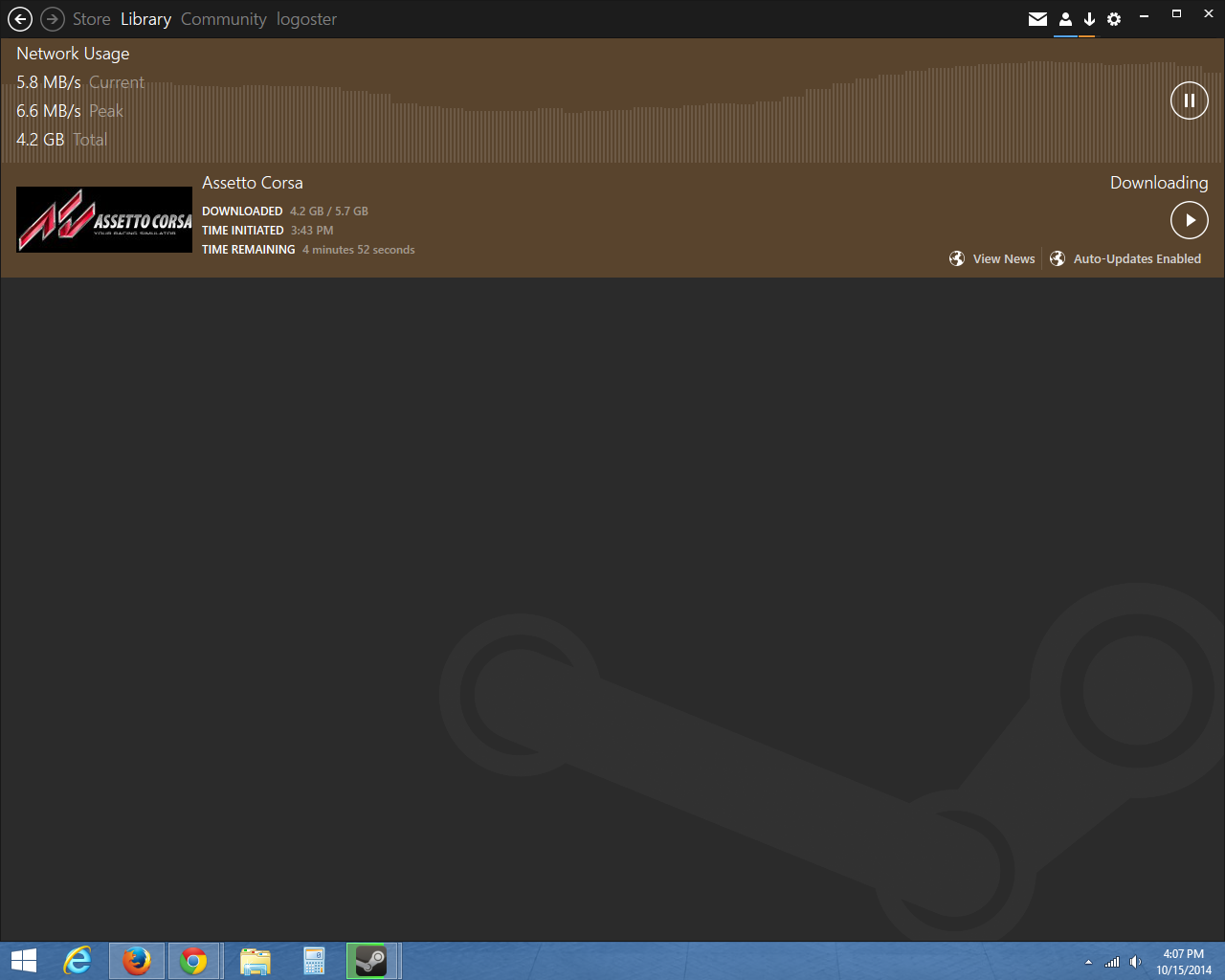Click the 4 minutes 52 seconds remaining text

(359, 250)
